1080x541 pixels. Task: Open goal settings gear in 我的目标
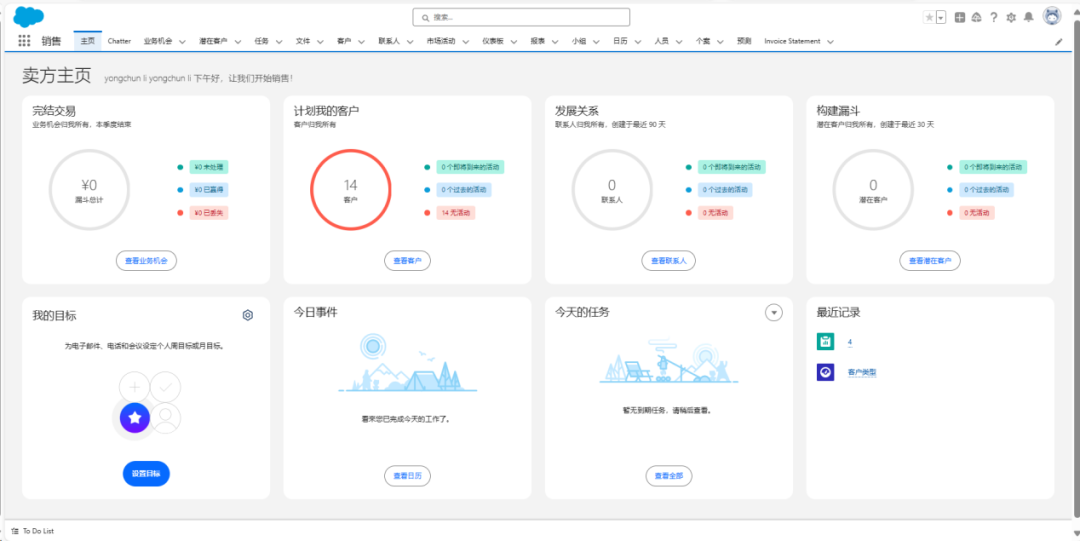[x=248, y=315]
